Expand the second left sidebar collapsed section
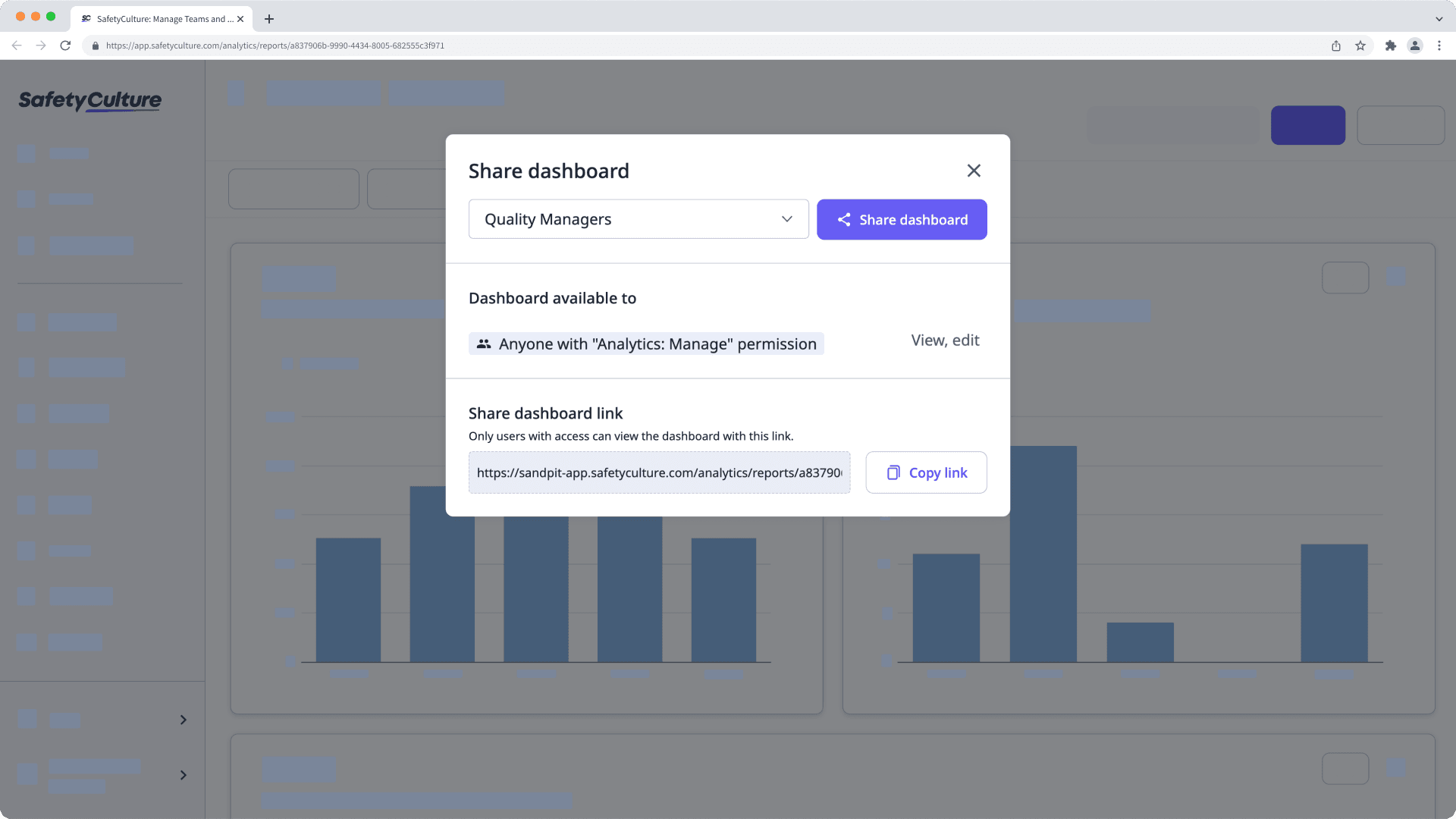 click(x=183, y=775)
